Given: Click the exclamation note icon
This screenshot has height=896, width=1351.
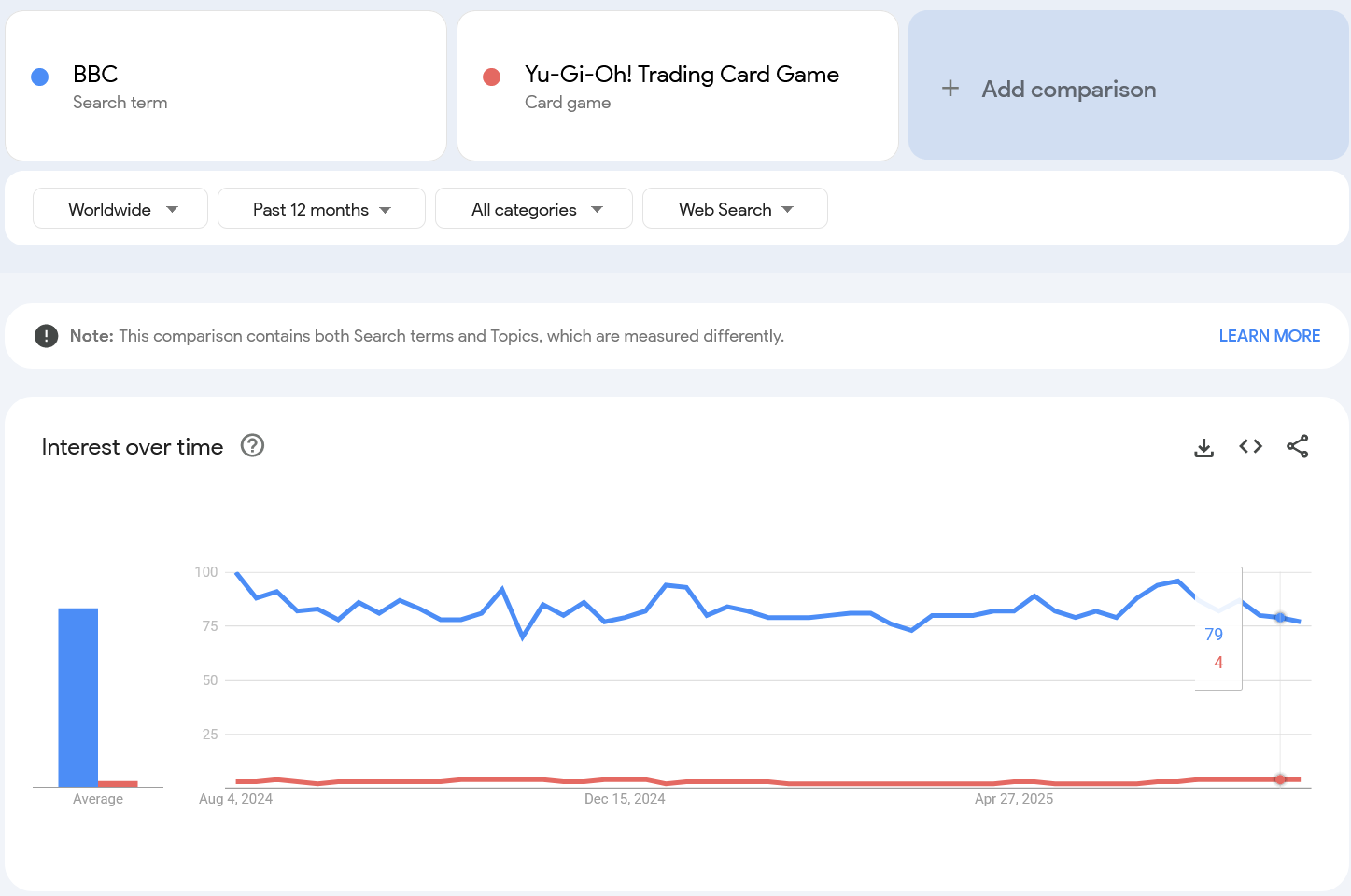Looking at the screenshot, I should (46, 336).
